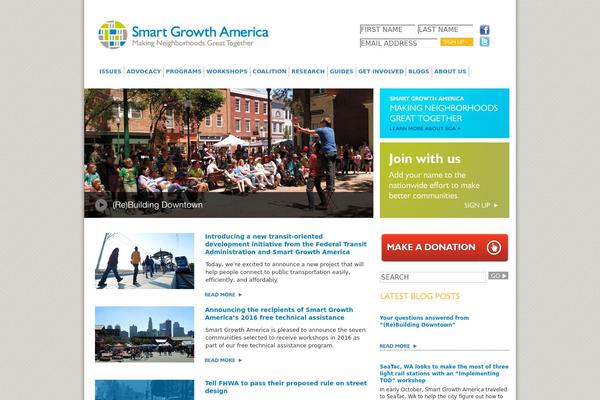Viewport: 600px width, 400px height.
Task: Open the Twitter icon in the header
Action: [484, 42]
